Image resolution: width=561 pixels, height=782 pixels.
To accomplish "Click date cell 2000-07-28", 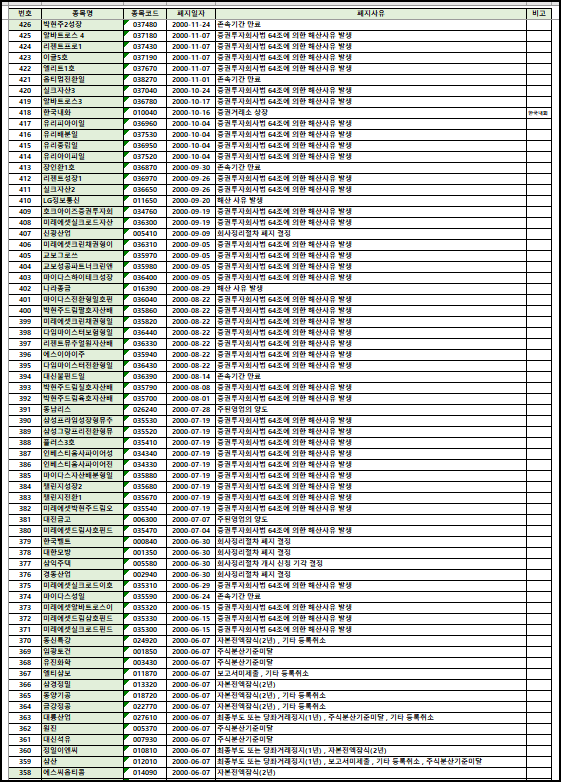I will coord(190,409).
